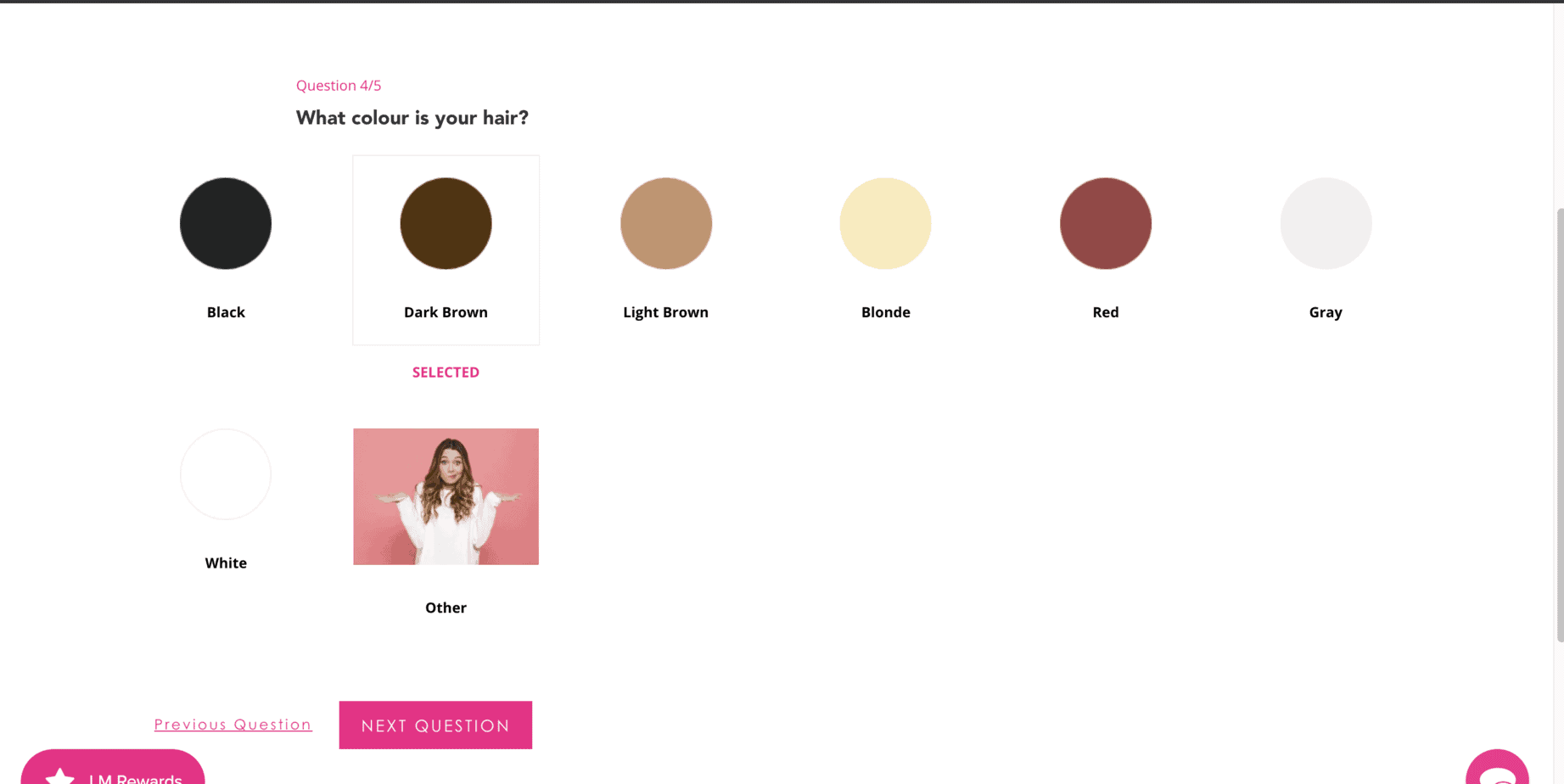Select the Black hair colour circle
The image size is (1564, 784).
(x=226, y=223)
